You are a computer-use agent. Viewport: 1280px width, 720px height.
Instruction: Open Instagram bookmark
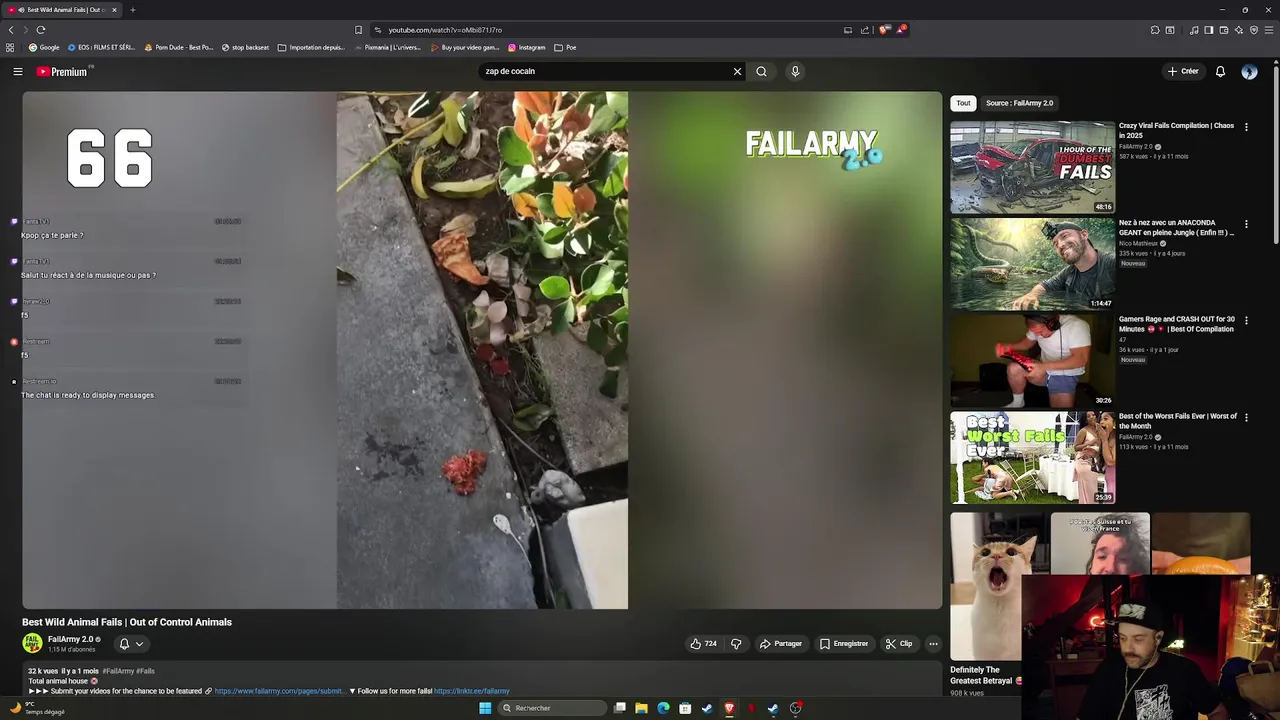click(527, 47)
